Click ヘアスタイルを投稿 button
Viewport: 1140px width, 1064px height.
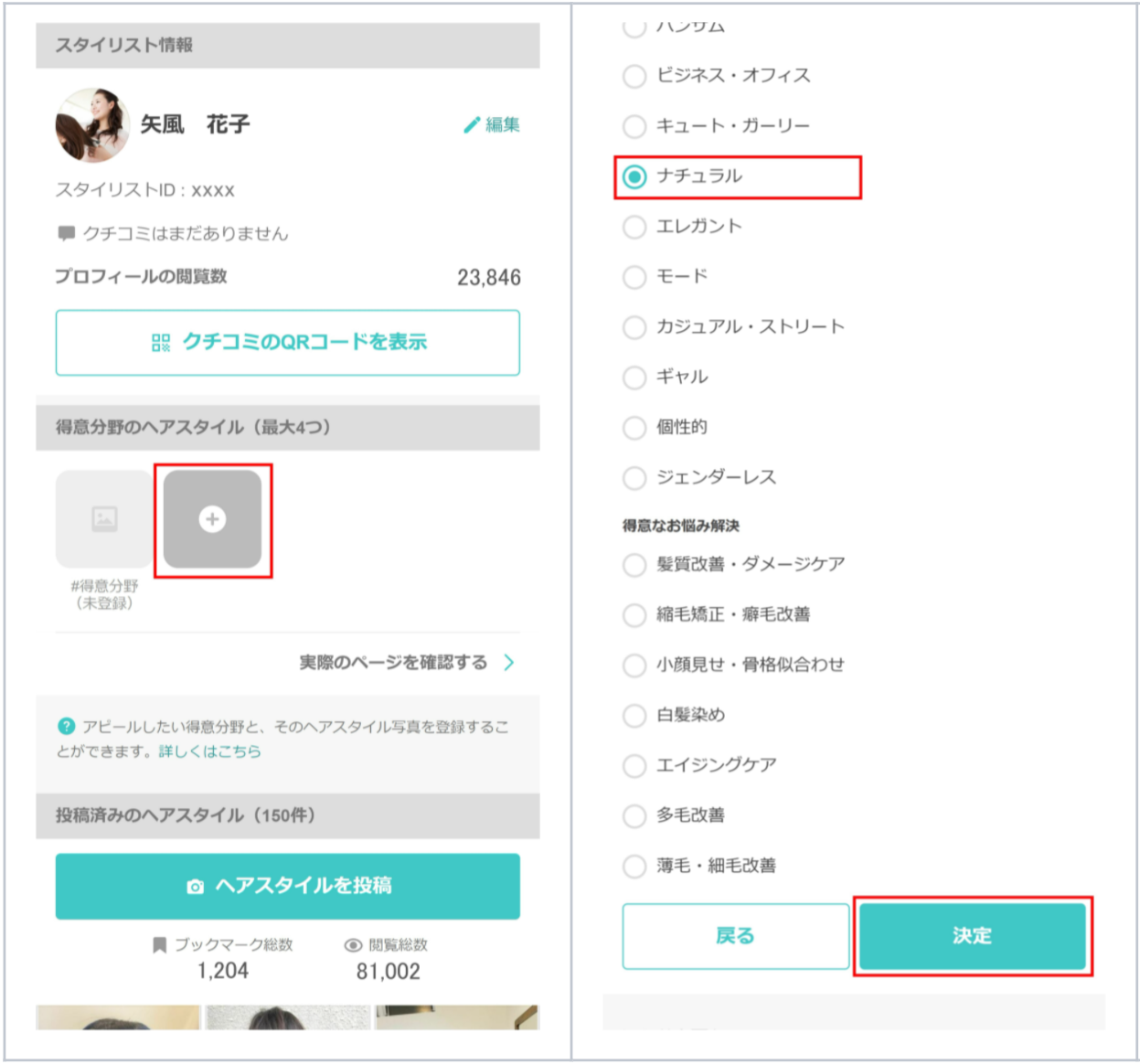click(288, 887)
